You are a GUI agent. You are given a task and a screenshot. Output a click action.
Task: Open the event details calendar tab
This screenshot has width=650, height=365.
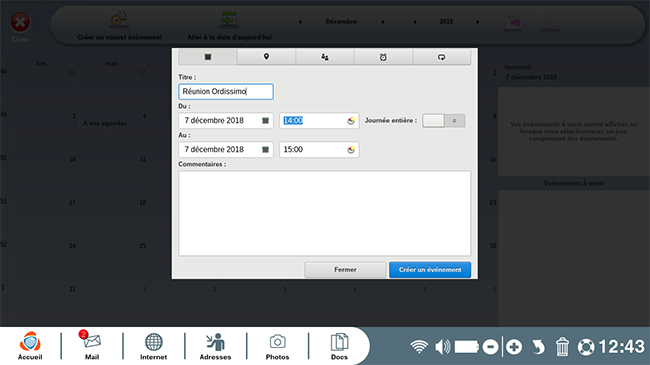(x=208, y=57)
